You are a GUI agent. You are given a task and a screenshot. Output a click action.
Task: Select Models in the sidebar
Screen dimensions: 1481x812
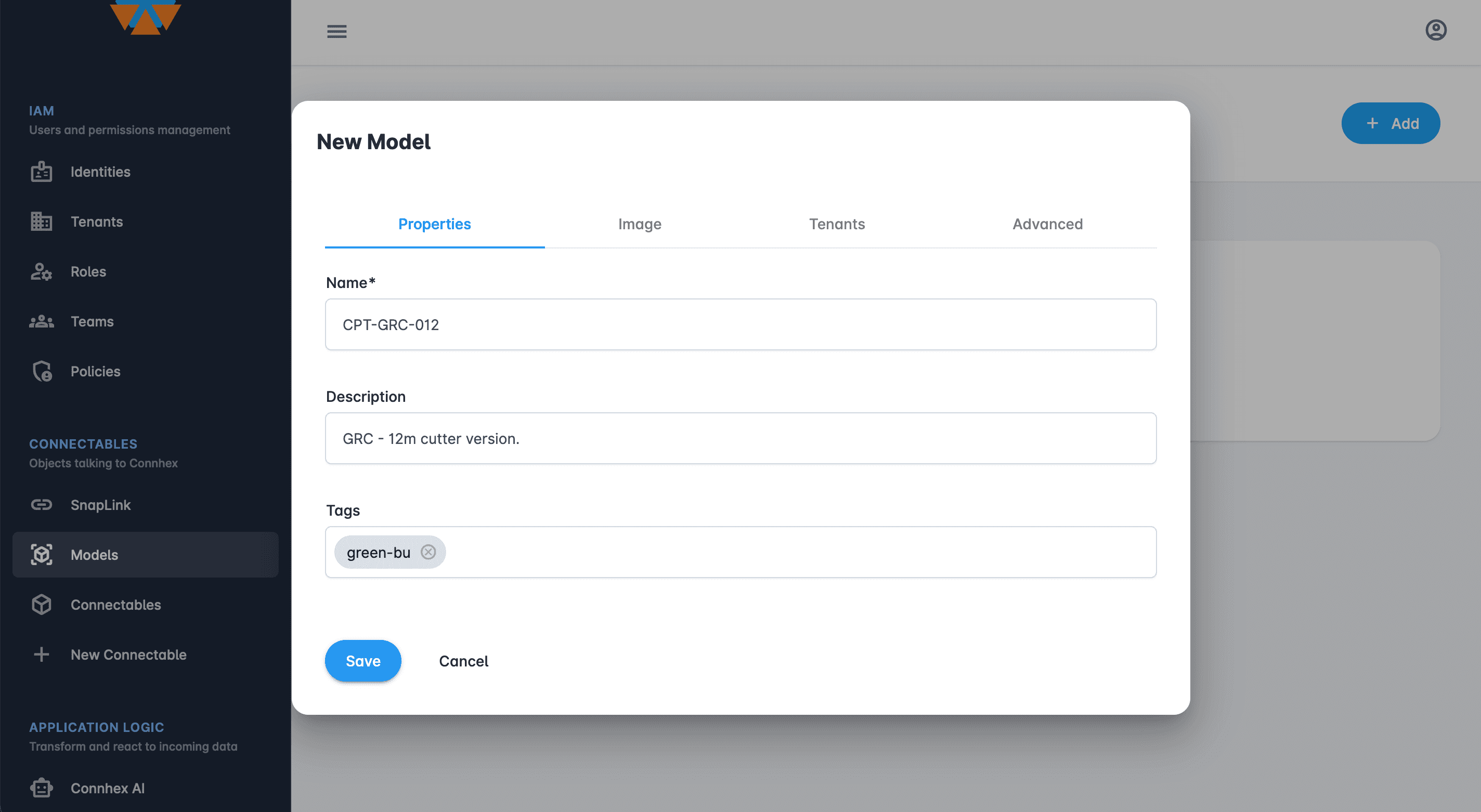[146, 555]
